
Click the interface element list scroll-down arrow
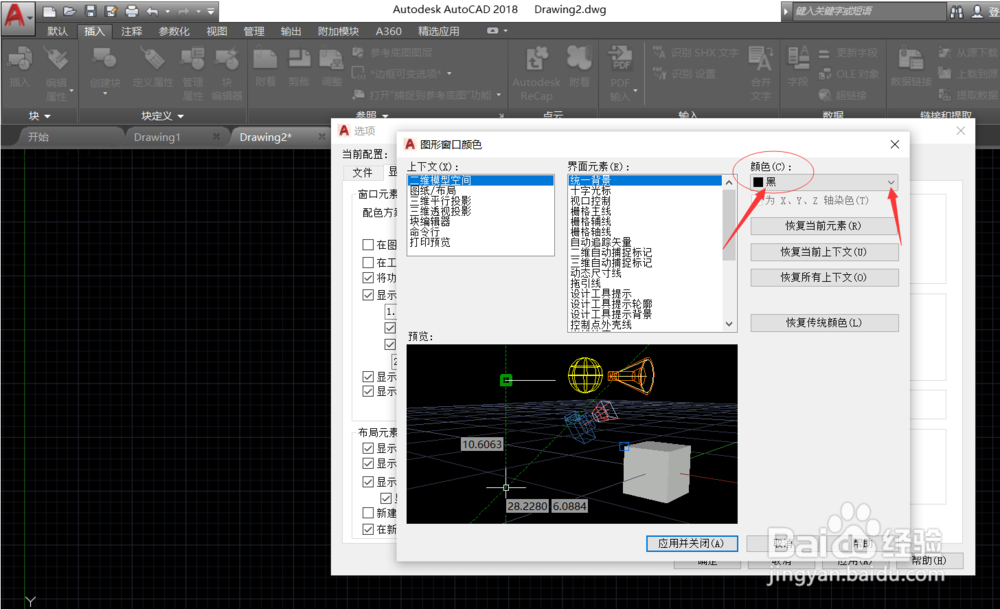coord(729,324)
